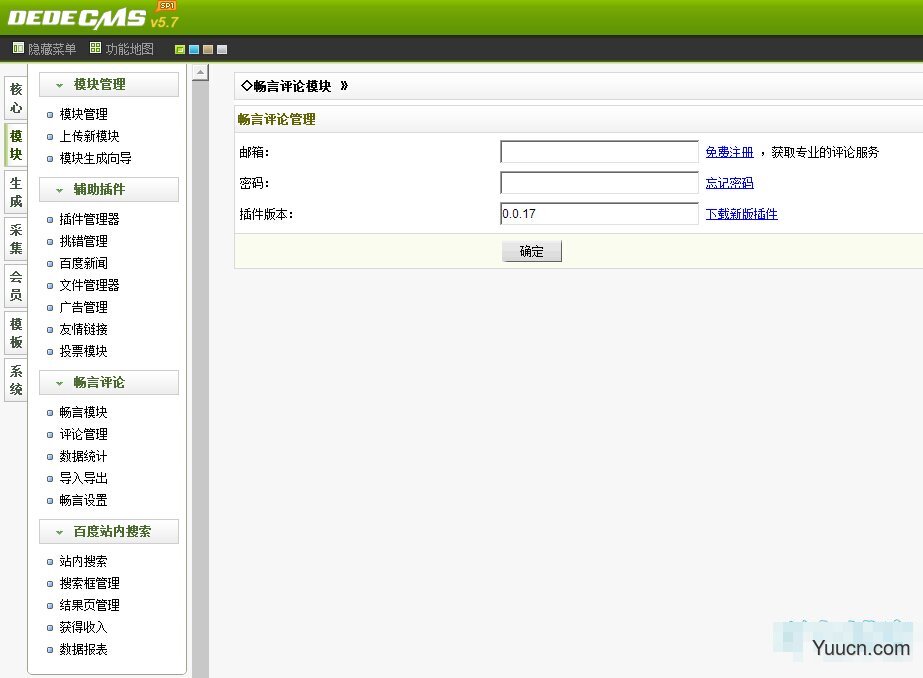Select the green theme color swatch
This screenshot has width=923, height=678.
point(180,49)
